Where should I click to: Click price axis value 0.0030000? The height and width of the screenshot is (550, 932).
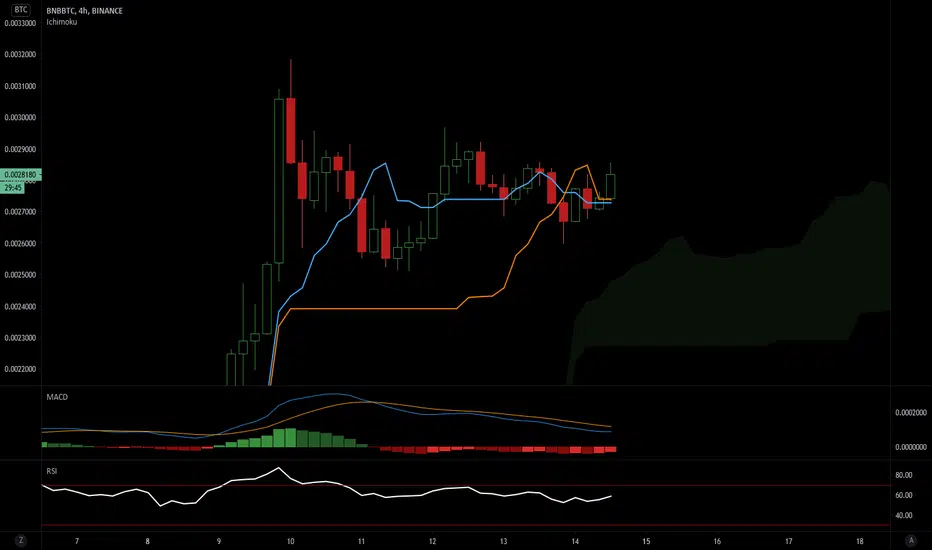pyautogui.click(x=20, y=118)
